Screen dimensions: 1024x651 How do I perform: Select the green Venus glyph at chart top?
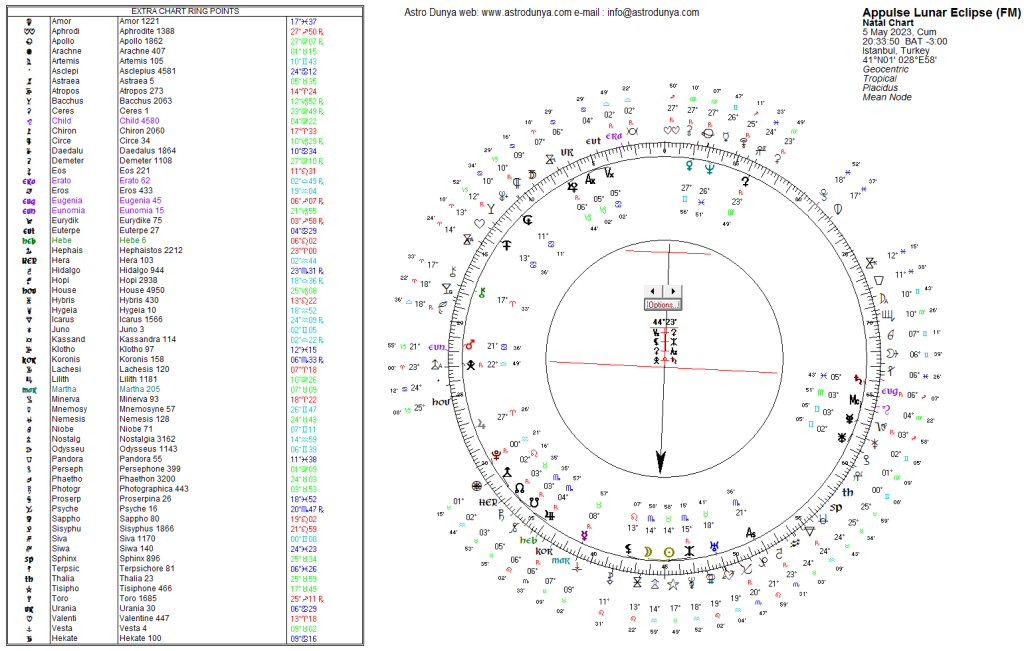coord(689,166)
